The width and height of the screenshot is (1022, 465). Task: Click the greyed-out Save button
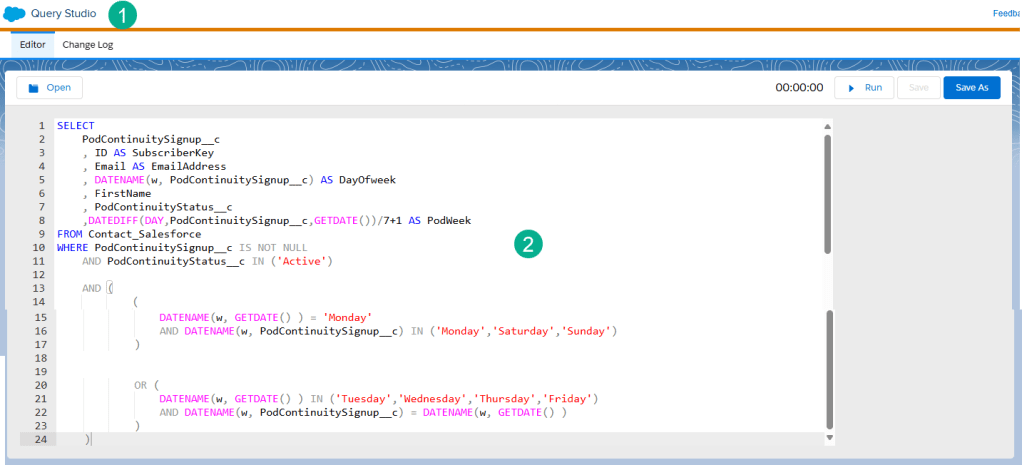click(918, 88)
